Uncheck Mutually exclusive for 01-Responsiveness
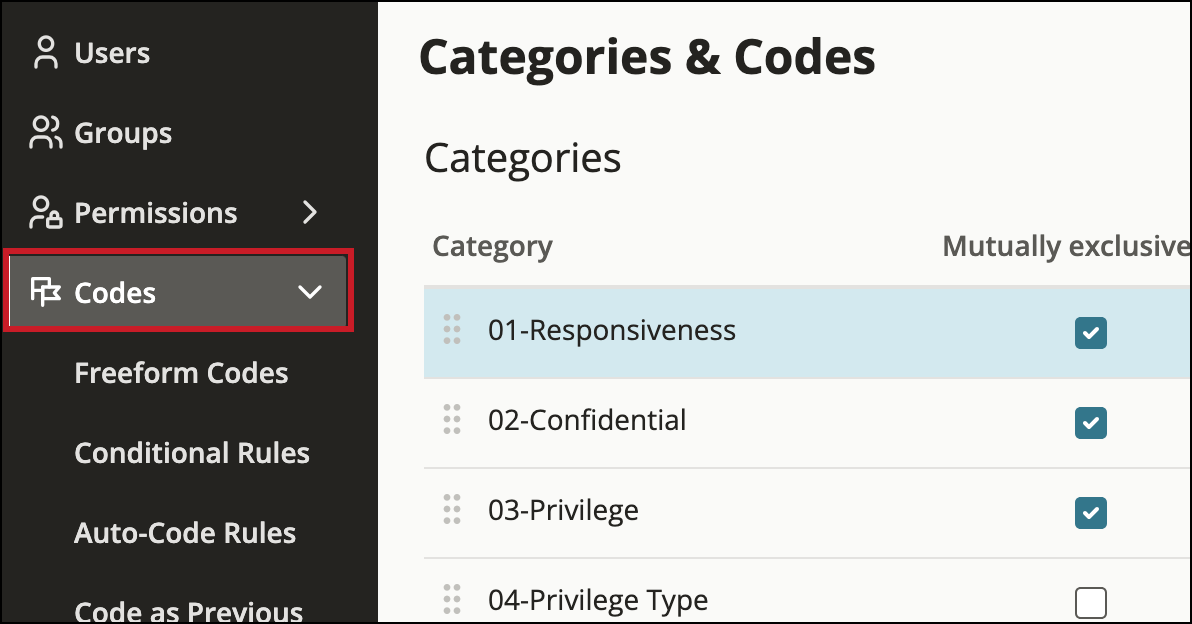Image resolution: width=1192 pixels, height=624 pixels. [1090, 333]
